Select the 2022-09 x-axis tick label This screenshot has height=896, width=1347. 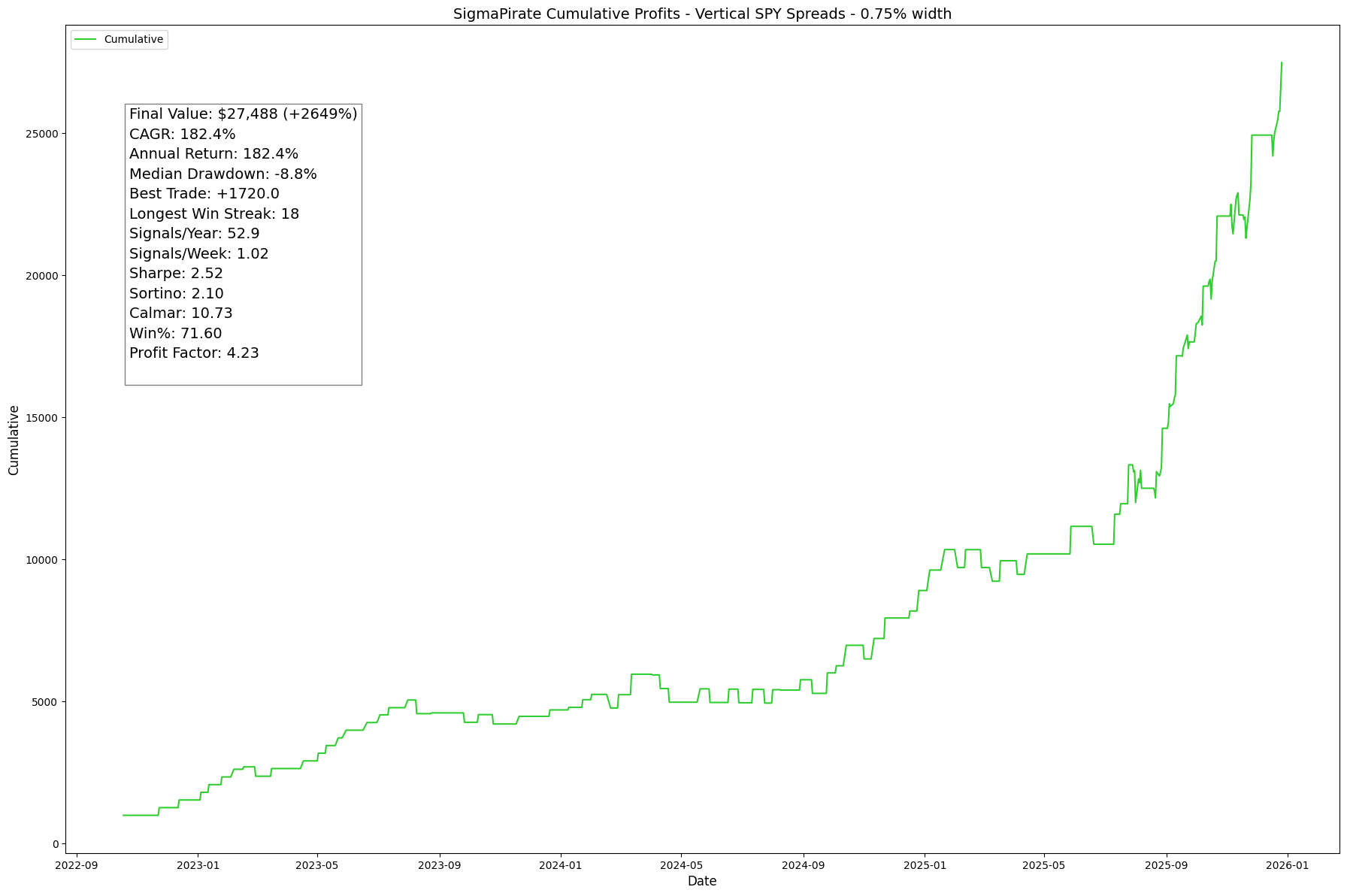[76, 864]
